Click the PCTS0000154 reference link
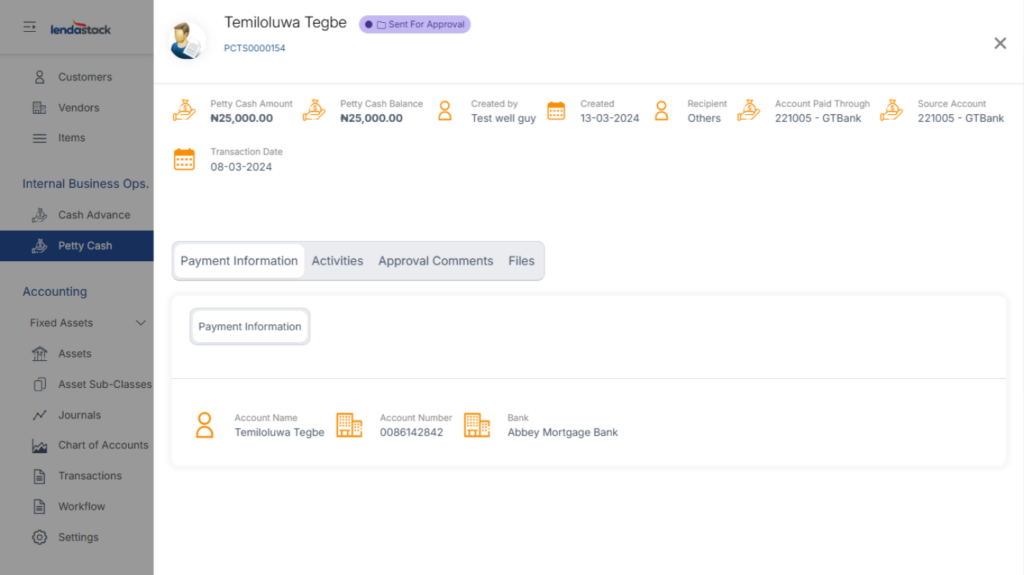This screenshot has height=575, width=1024. click(x=254, y=48)
